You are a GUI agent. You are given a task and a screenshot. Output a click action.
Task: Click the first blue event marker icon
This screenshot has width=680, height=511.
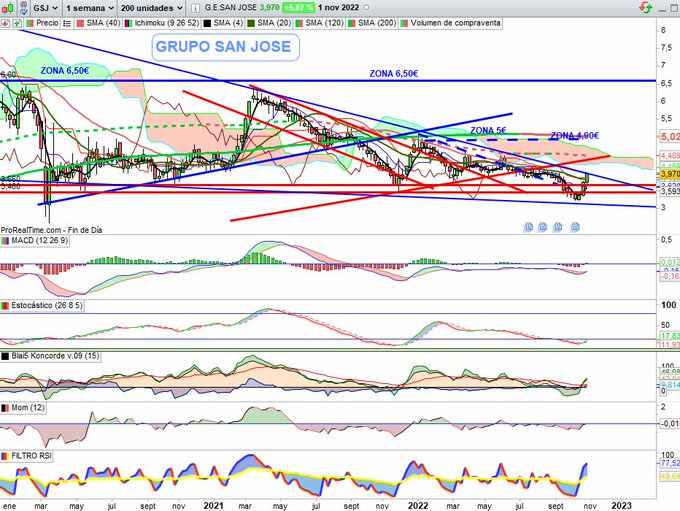point(528,227)
